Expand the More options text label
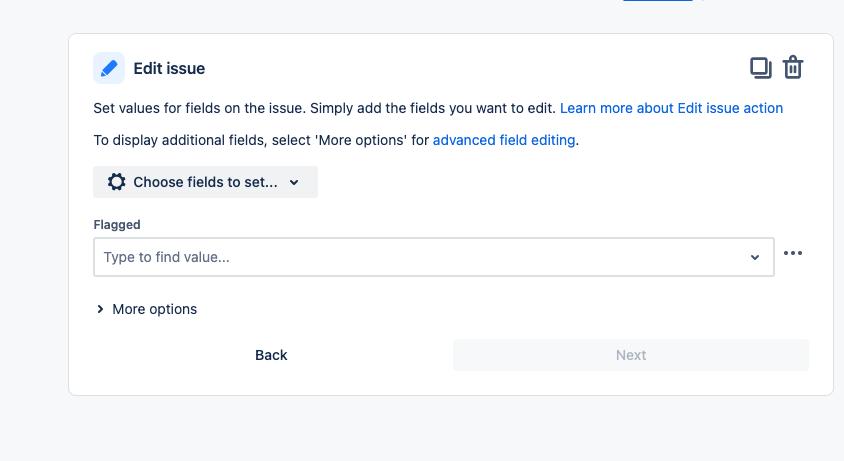This screenshot has height=461, width=844. pos(154,309)
